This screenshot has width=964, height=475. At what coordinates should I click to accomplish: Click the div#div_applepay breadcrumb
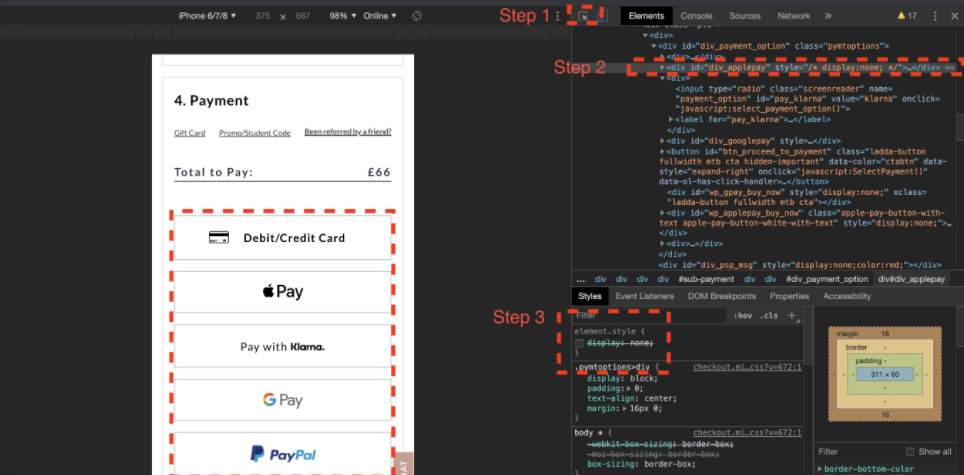911,279
